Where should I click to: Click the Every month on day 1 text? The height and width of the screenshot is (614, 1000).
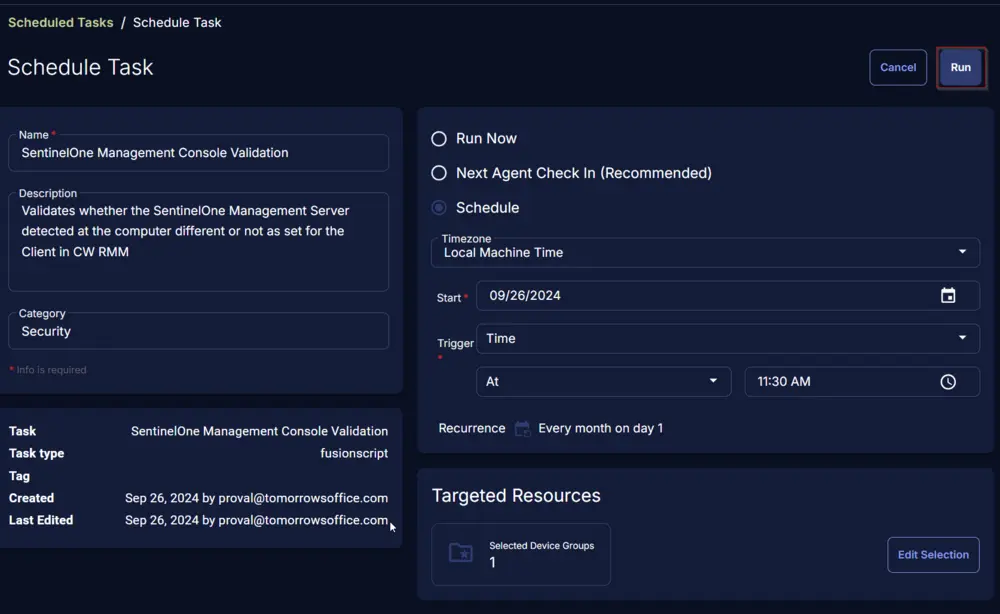tap(600, 428)
